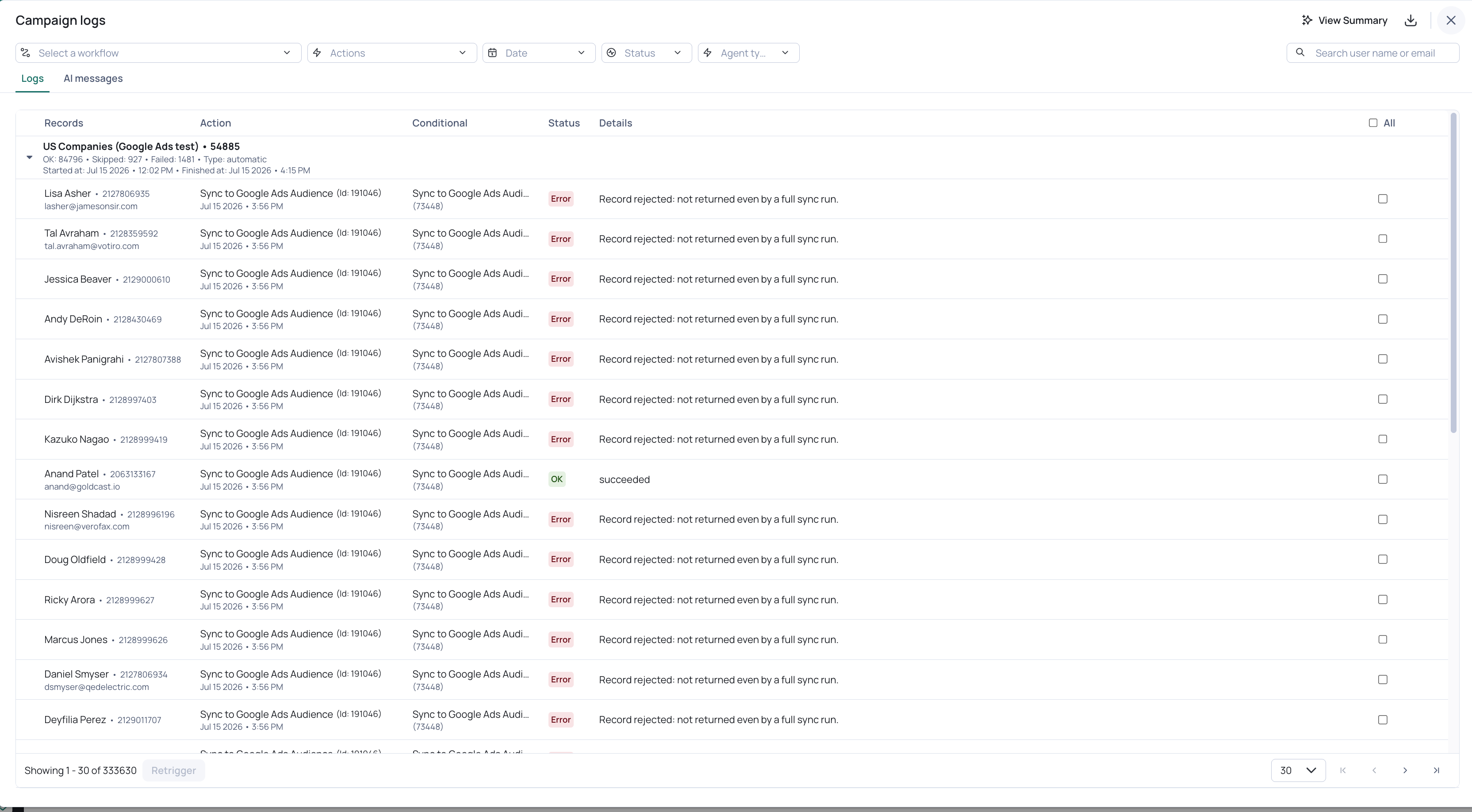Screen dimensions: 1472x812
Task: Select the Anand Patel row checkbox
Action: tap(1383, 479)
